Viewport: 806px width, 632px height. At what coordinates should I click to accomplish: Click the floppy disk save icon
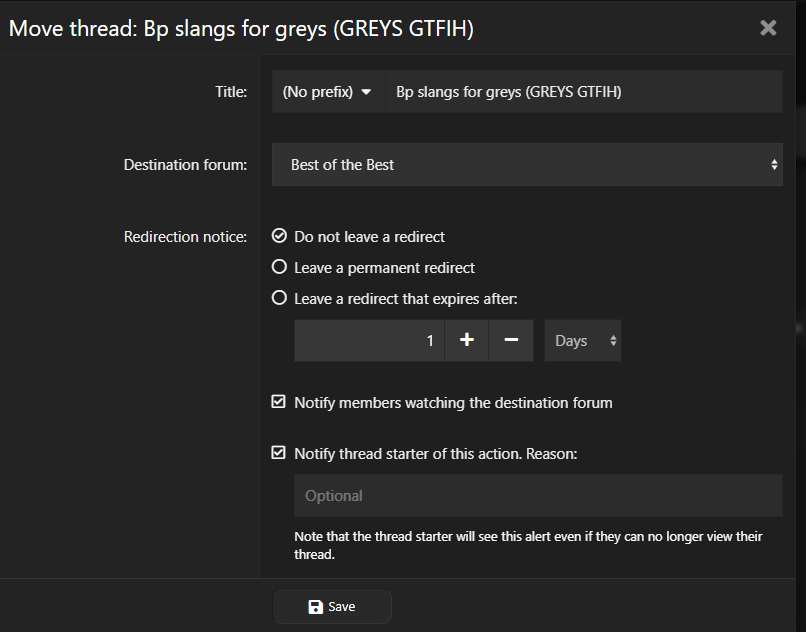pyautogui.click(x=316, y=607)
